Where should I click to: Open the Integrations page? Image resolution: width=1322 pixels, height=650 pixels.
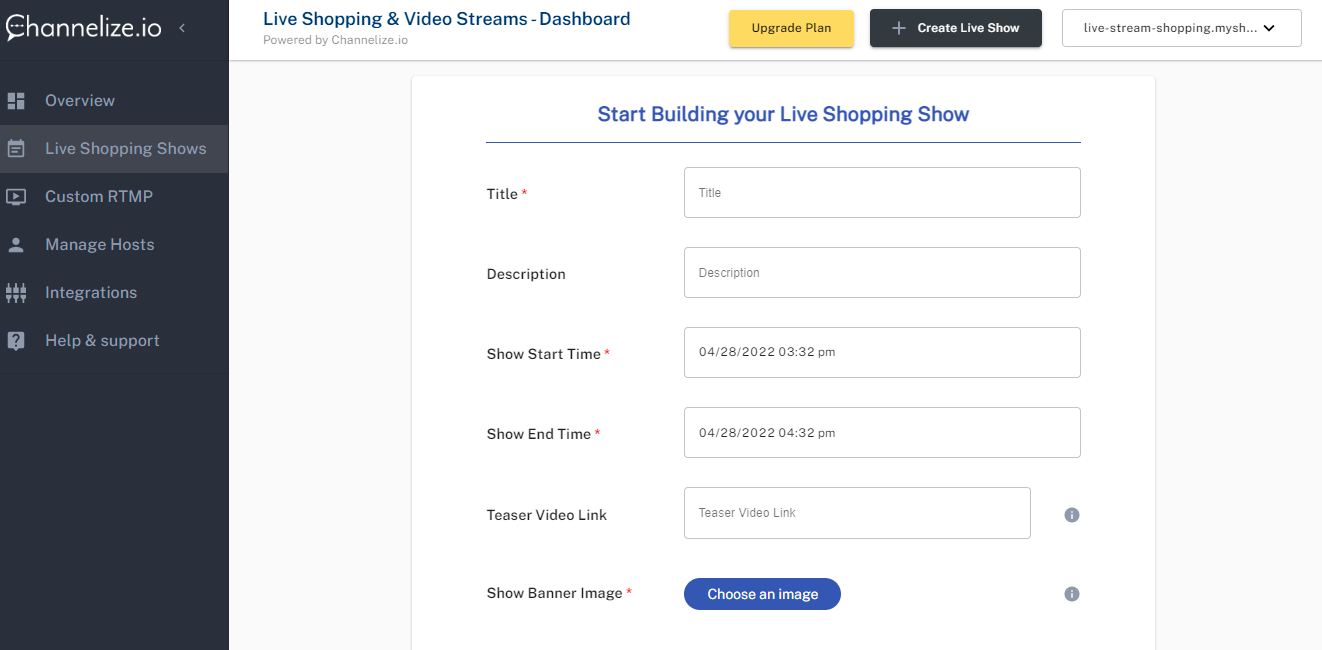click(114, 292)
